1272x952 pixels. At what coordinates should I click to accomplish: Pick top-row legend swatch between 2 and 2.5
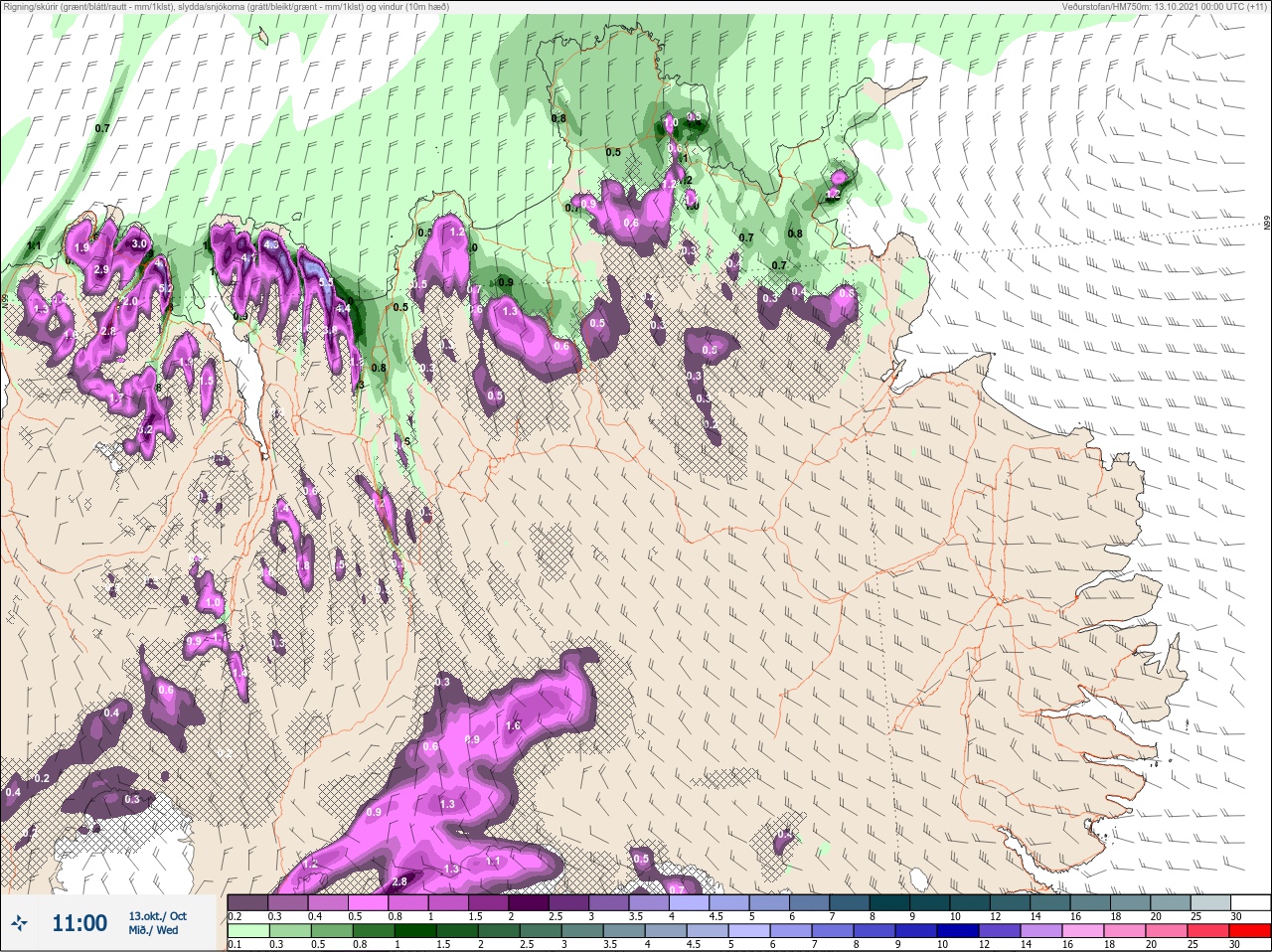pos(530,902)
